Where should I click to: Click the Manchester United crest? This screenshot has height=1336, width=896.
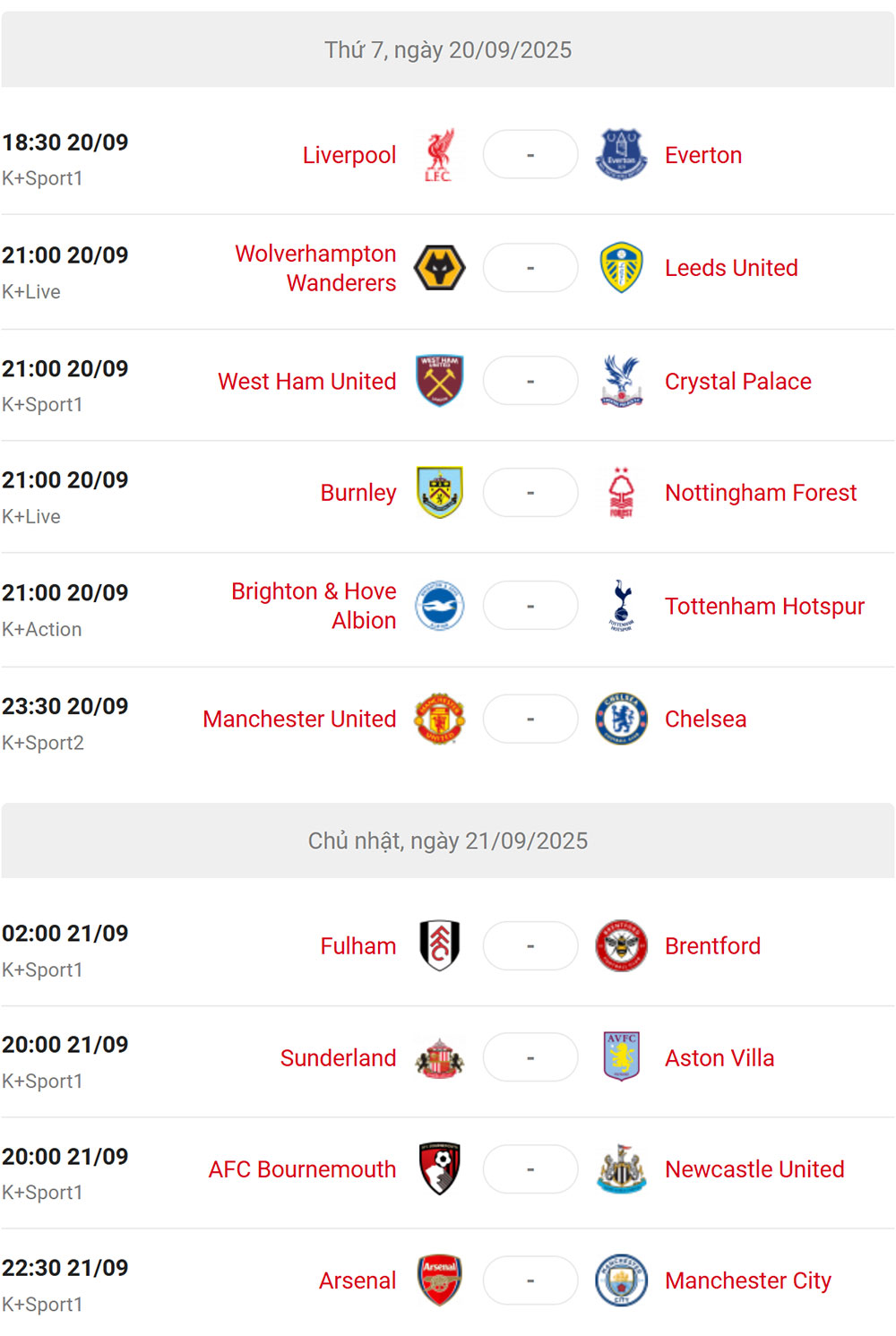coord(439,719)
